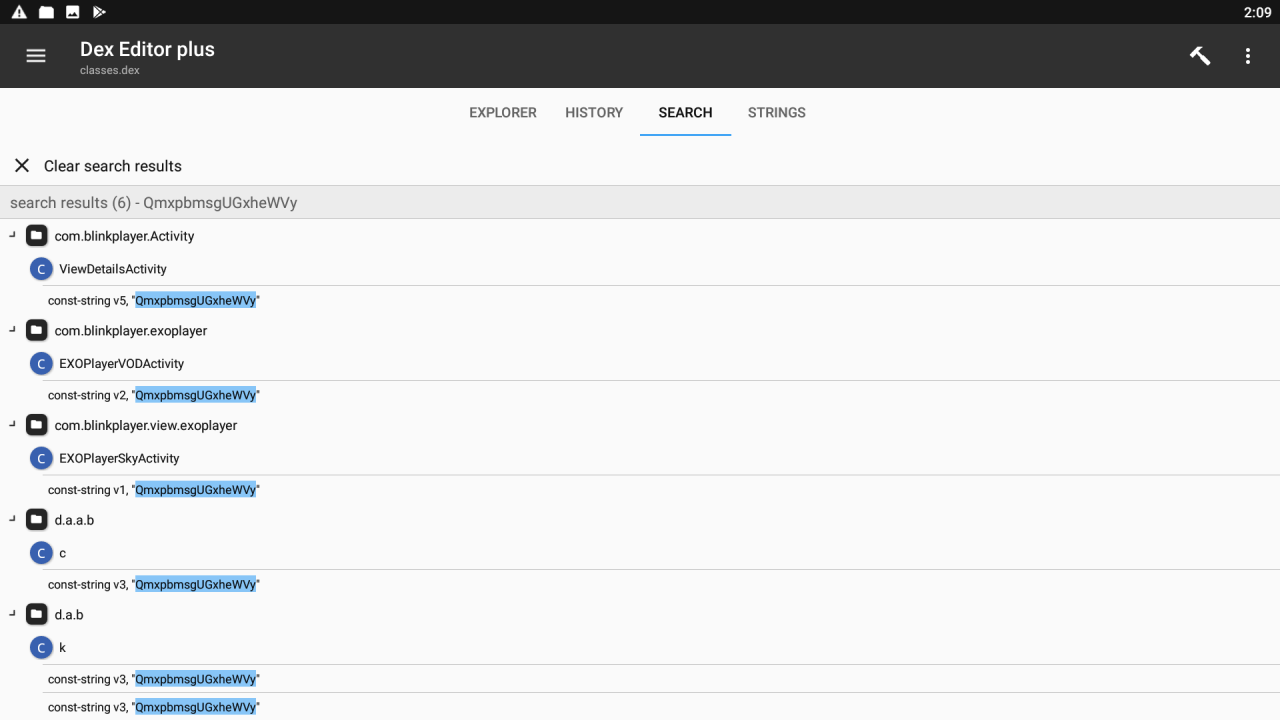Screen dimensions: 1280x720
Task: Click the ViewDetailsActivity class icon
Action: [x=41, y=269]
